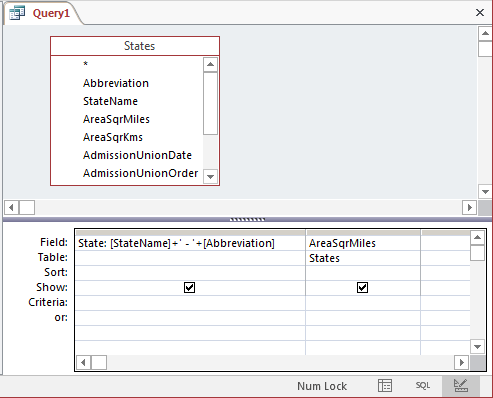Click the States table title bar

tap(135, 46)
